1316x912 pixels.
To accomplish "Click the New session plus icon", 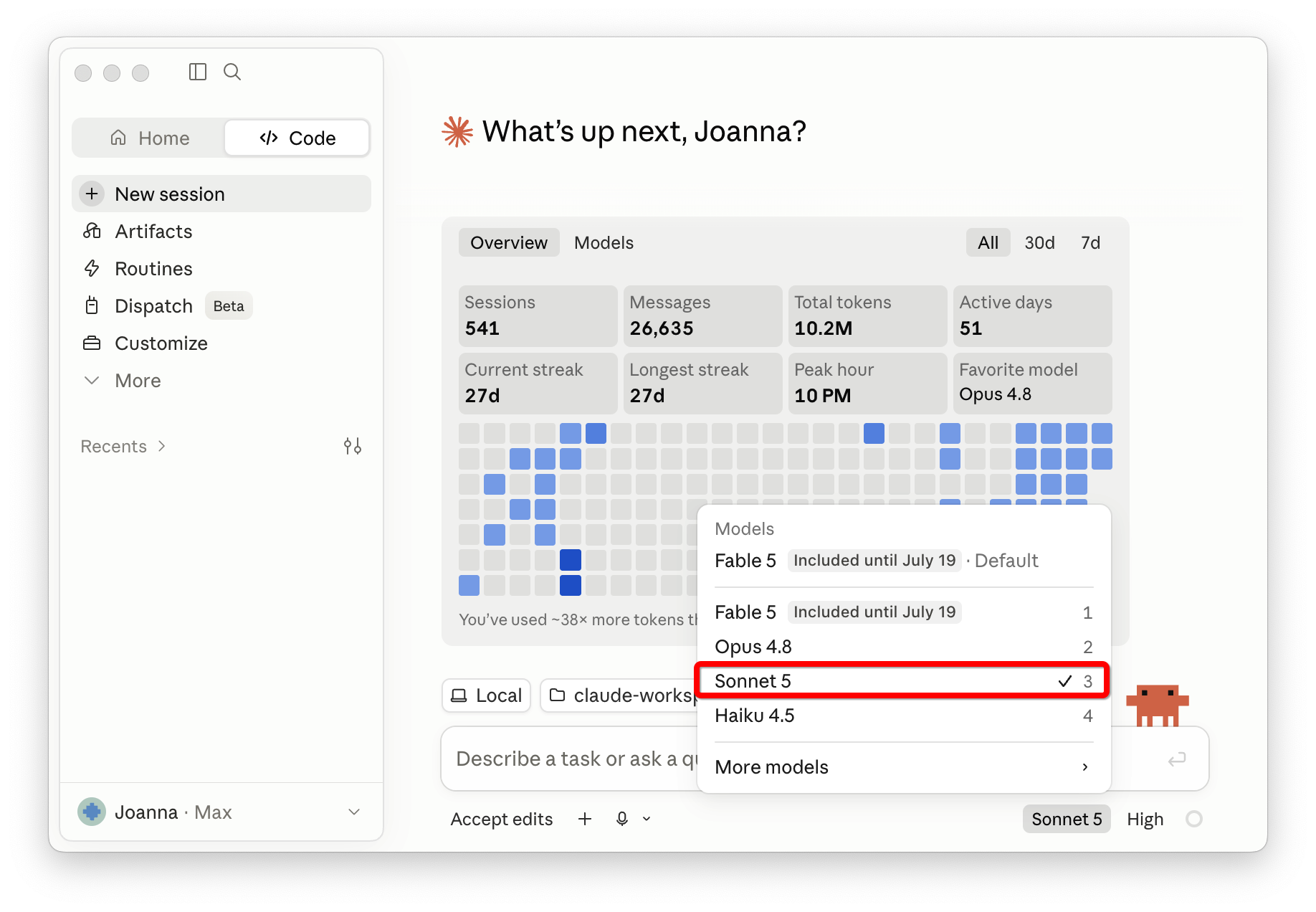I will [x=92, y=194].
